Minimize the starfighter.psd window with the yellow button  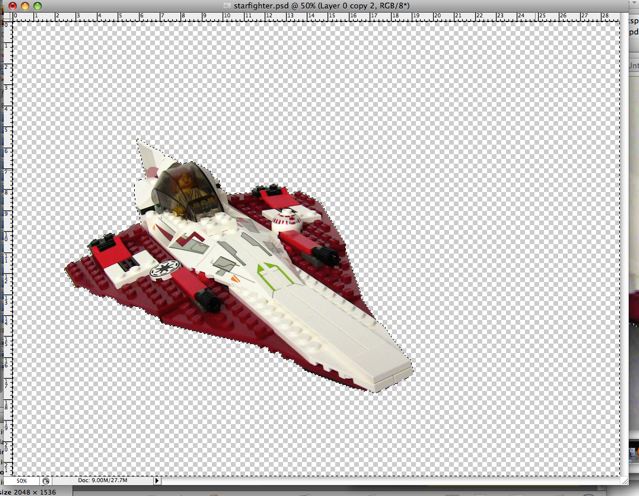coord(25,6)
